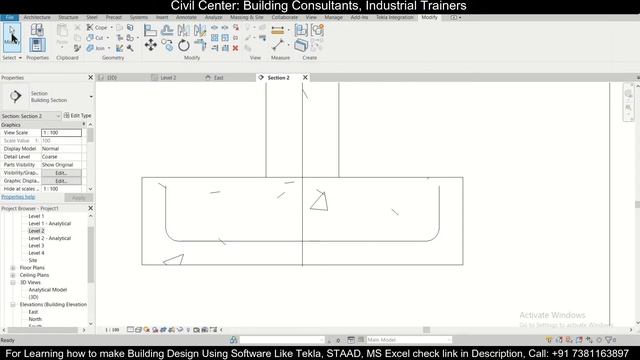Select Analytical Model under 3D Views
Screen dimensions: 640x360
[48, 290]
